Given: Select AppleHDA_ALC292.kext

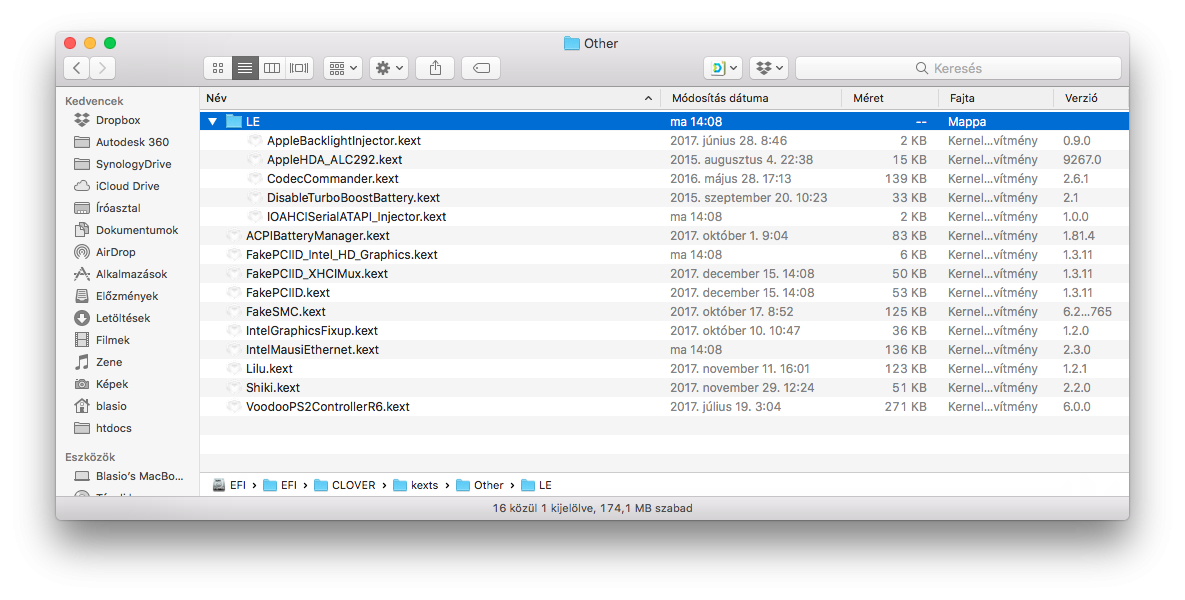Looking at the screenshot, I should click(664, 159).
